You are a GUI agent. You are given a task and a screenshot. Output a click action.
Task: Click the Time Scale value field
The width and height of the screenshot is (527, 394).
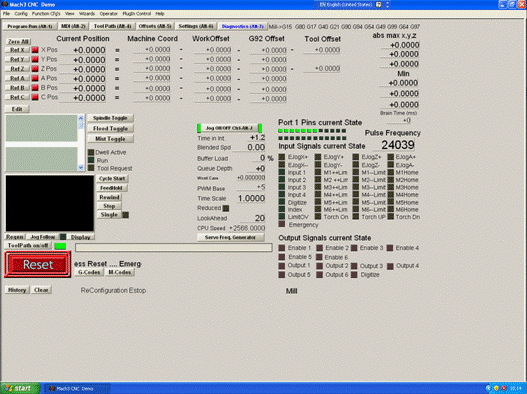(x=251, y=198)
